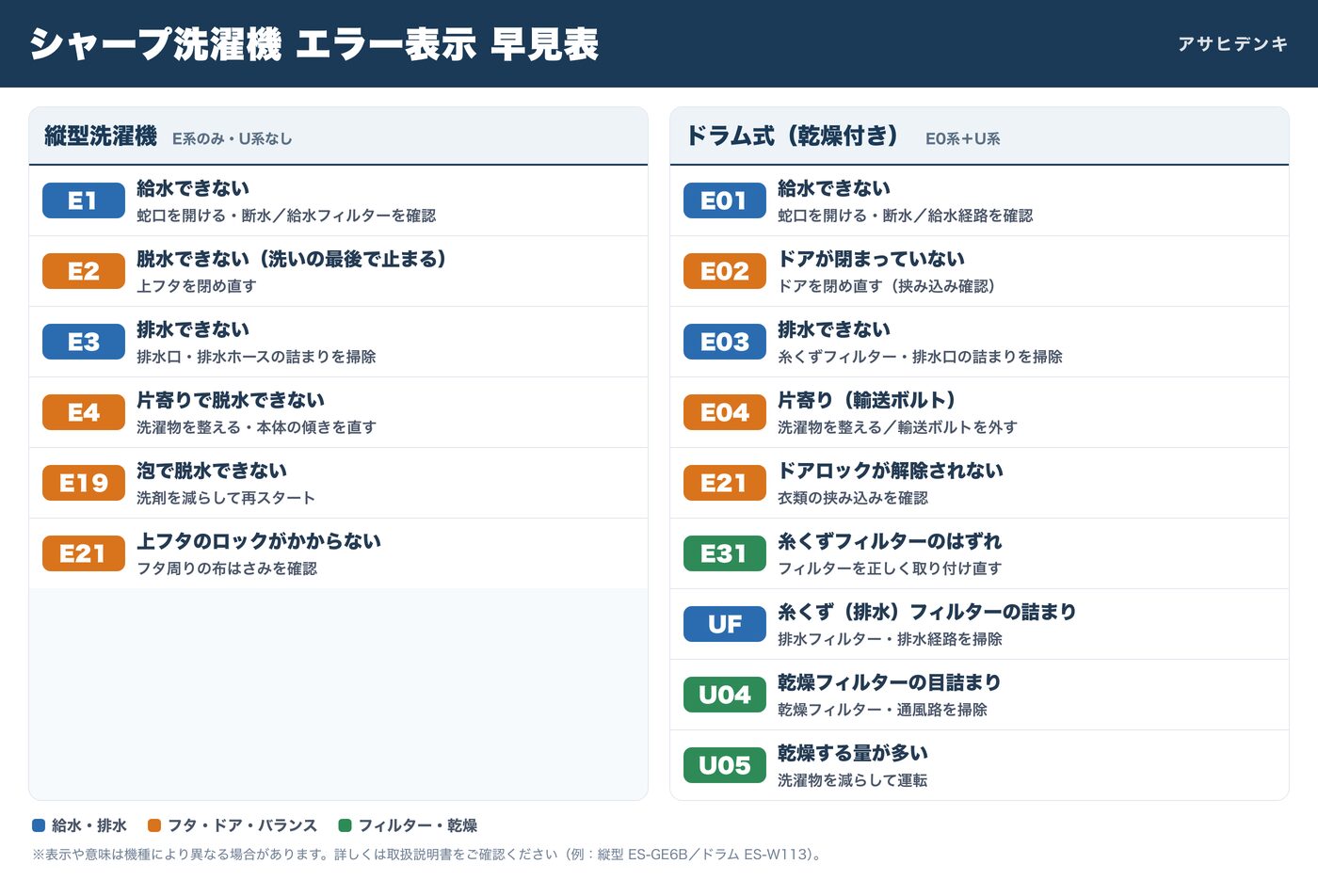Click the orange E4 code badge
Image resolution: width=1318 pixels, height=896 pixels.
click(x=84, y=412)
